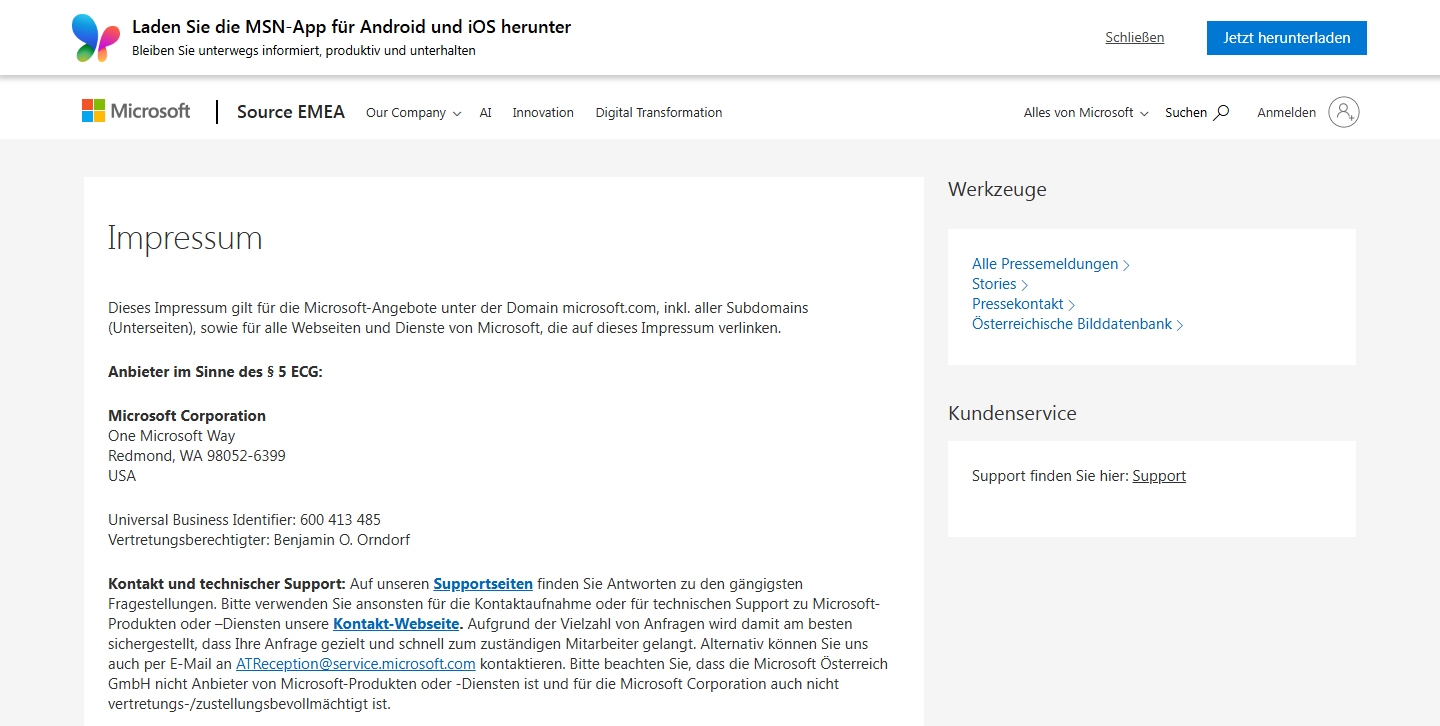Open the Kontakt-Webseite link
Image resolution: width=1440 pixels, height=726 pixels.
pyautogui.click(x=396, y=624)
